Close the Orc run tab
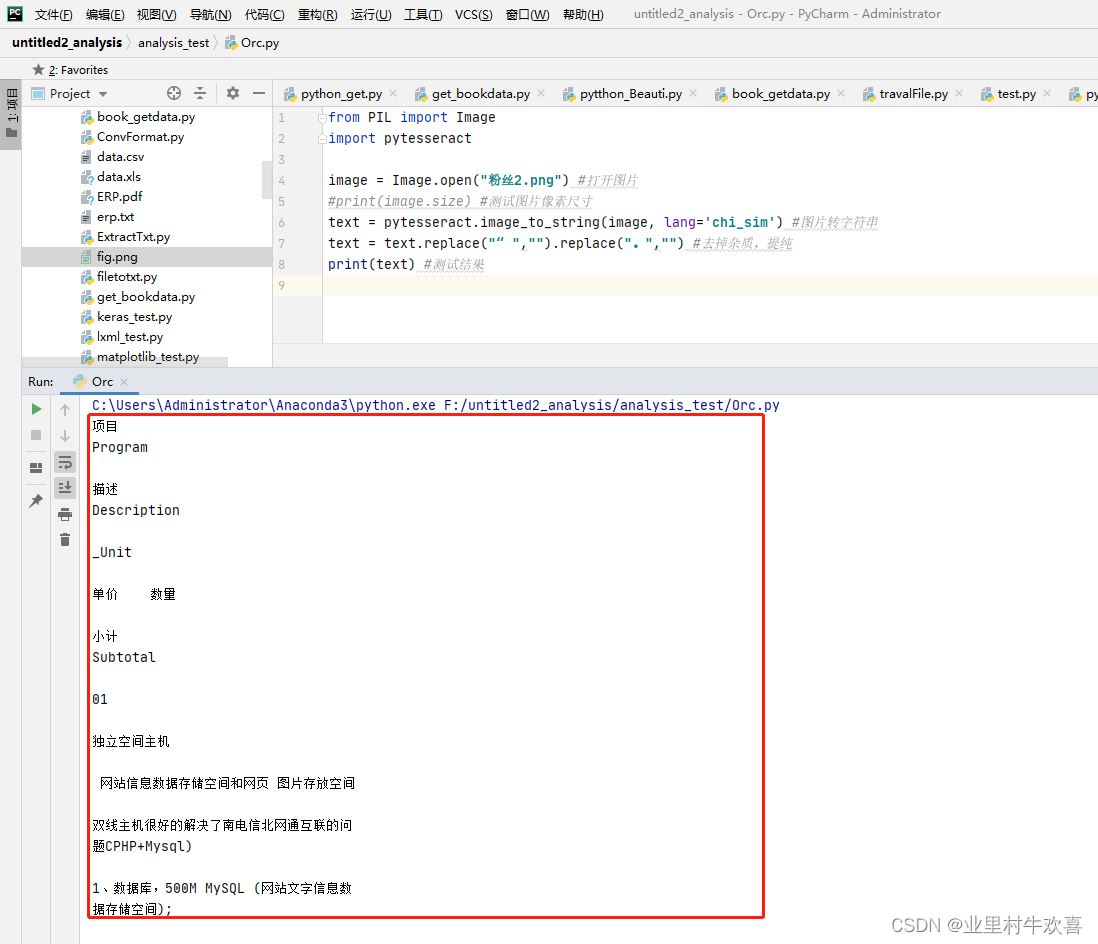Screen dimensions: 1098x944 click(x=125, y=382)
